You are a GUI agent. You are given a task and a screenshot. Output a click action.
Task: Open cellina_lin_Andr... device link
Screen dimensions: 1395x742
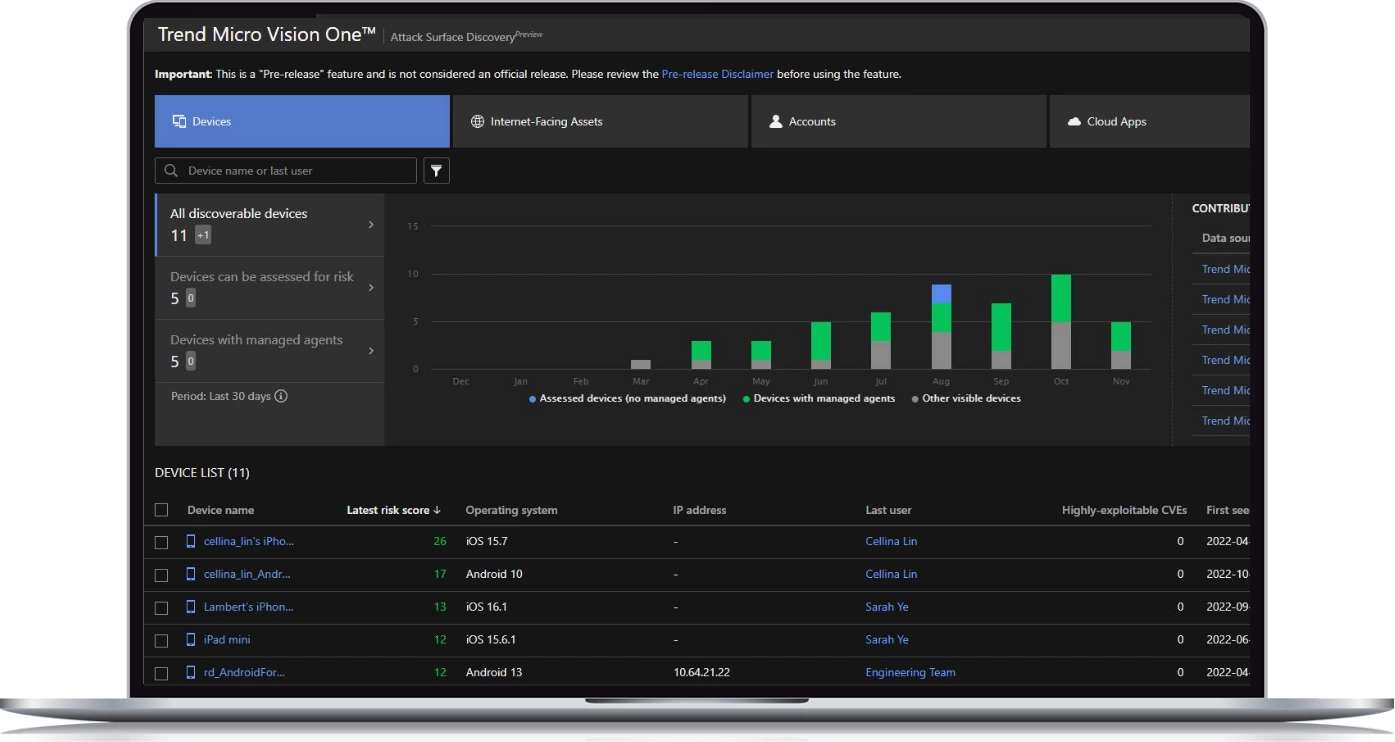tap(247, 574)
